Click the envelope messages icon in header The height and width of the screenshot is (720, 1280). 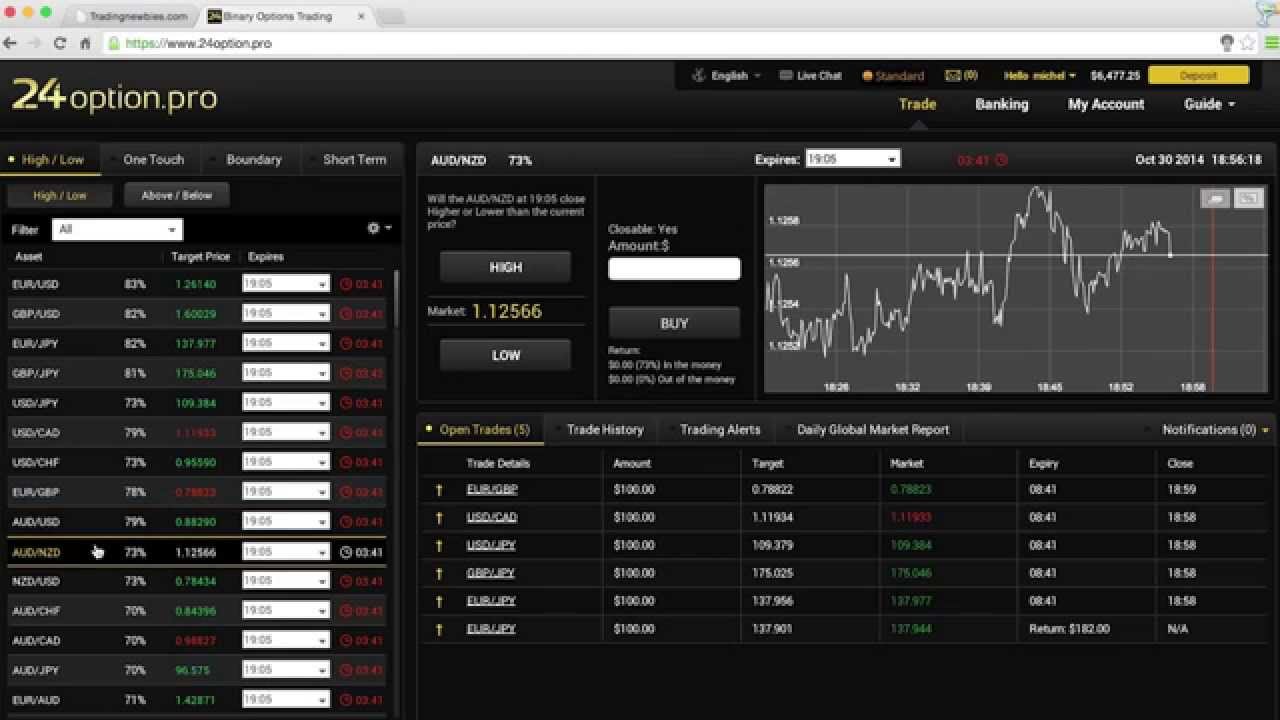coord(953,75)
